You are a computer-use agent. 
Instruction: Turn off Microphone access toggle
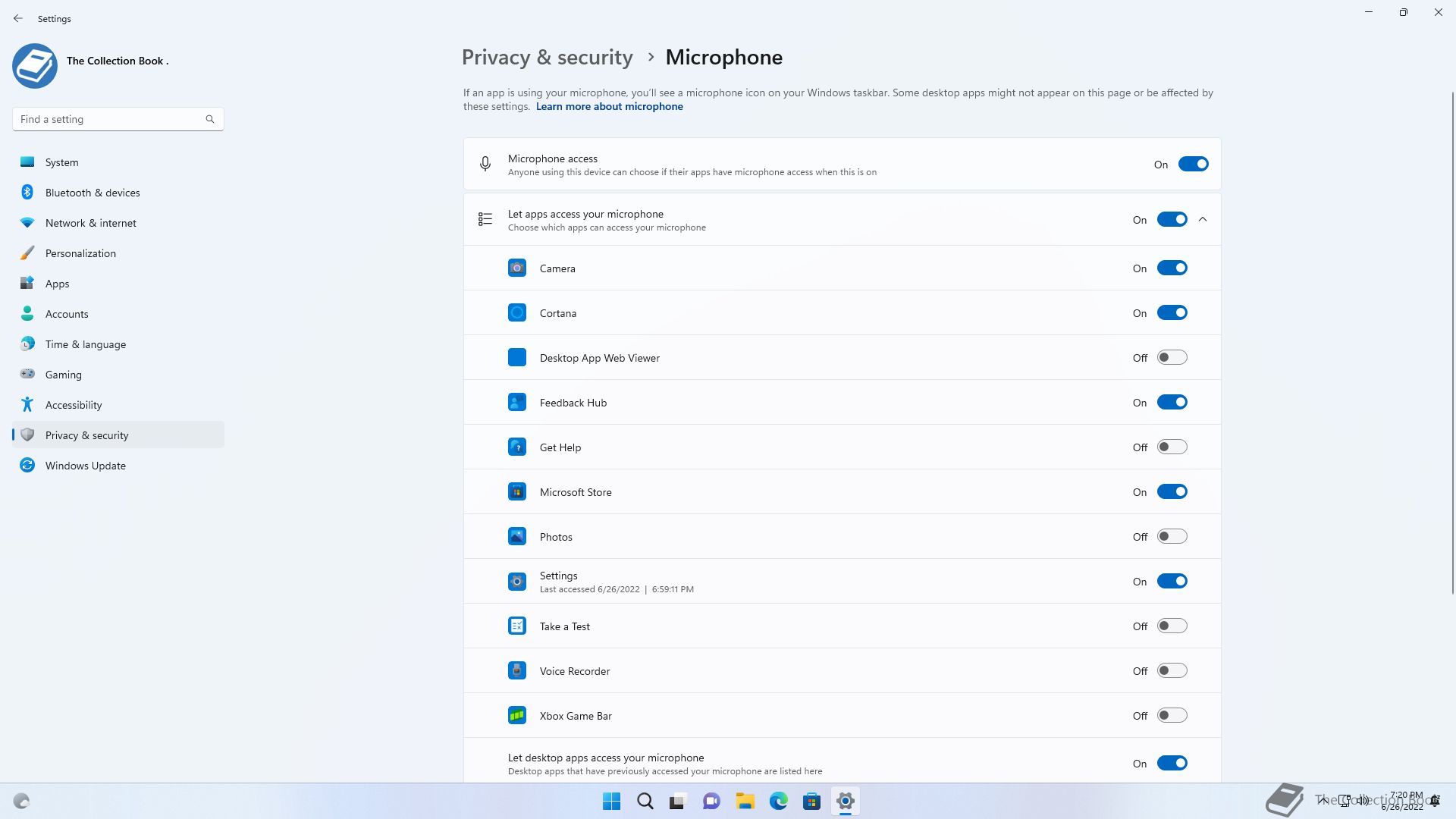pos(1193,165)
